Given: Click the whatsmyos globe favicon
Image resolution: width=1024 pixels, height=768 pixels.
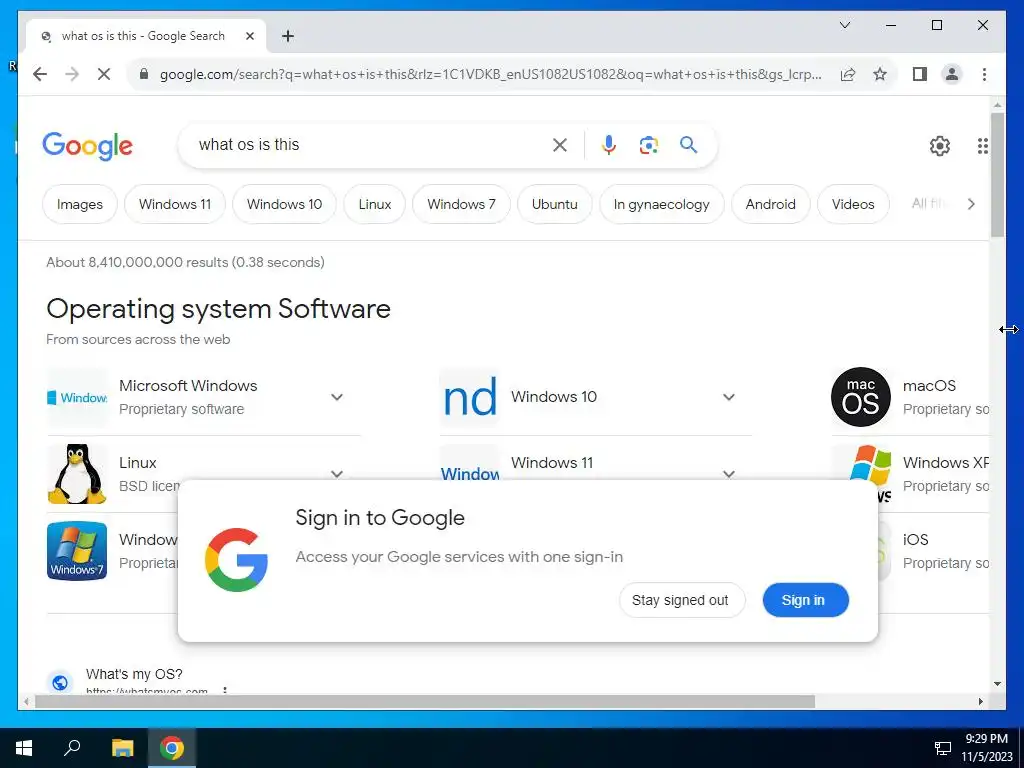Looking at the screenshot, I should click(60, 682).
